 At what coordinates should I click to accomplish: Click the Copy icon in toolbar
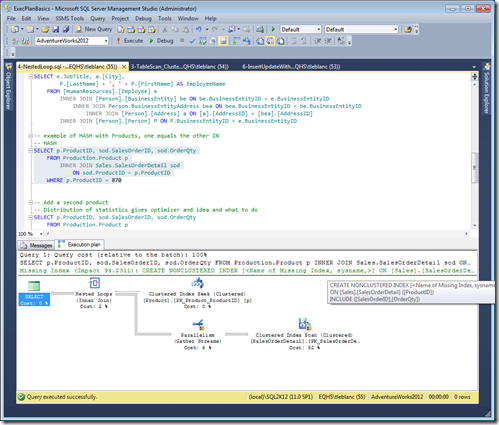[x=175, y=29]
